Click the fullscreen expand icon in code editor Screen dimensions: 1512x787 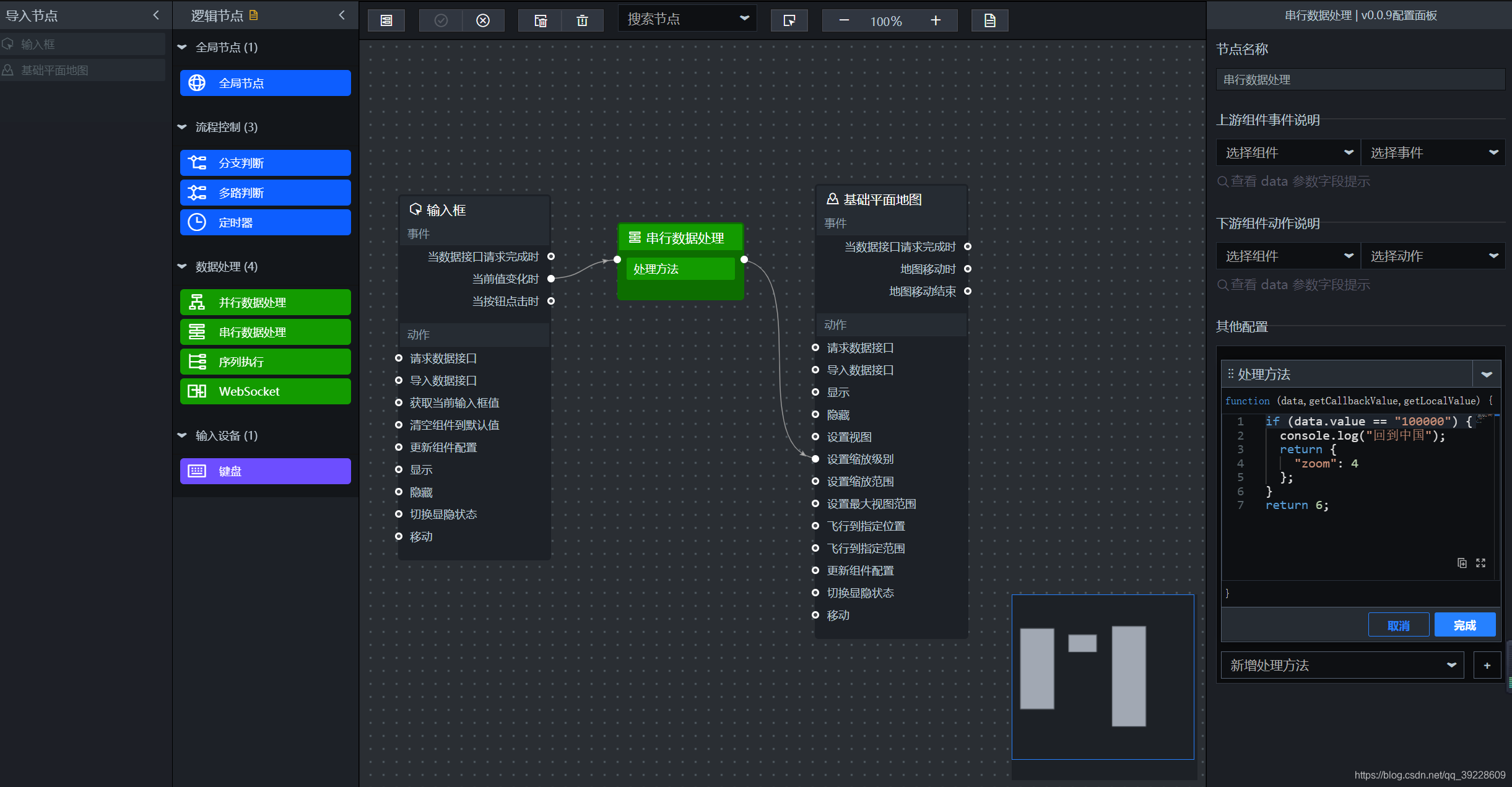click(1480, 563)
